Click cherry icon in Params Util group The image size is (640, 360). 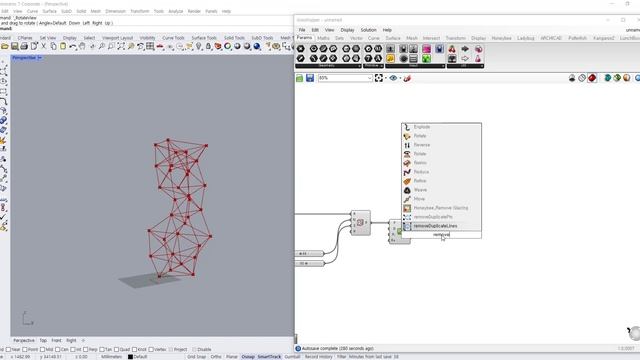coord(452,49)
